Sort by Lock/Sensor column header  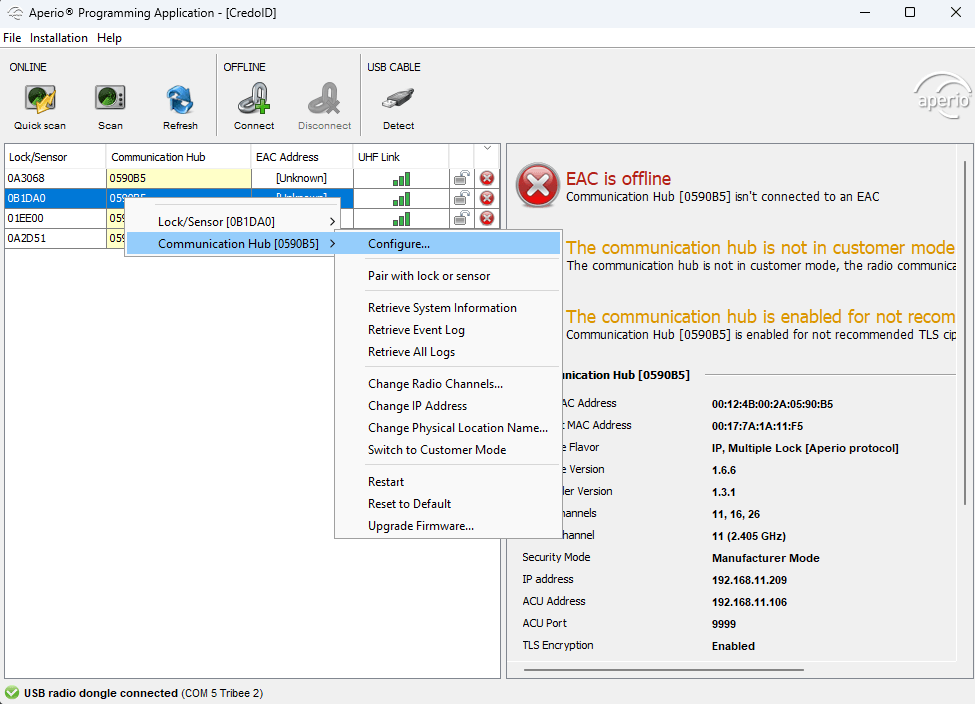tap(55, 157)
